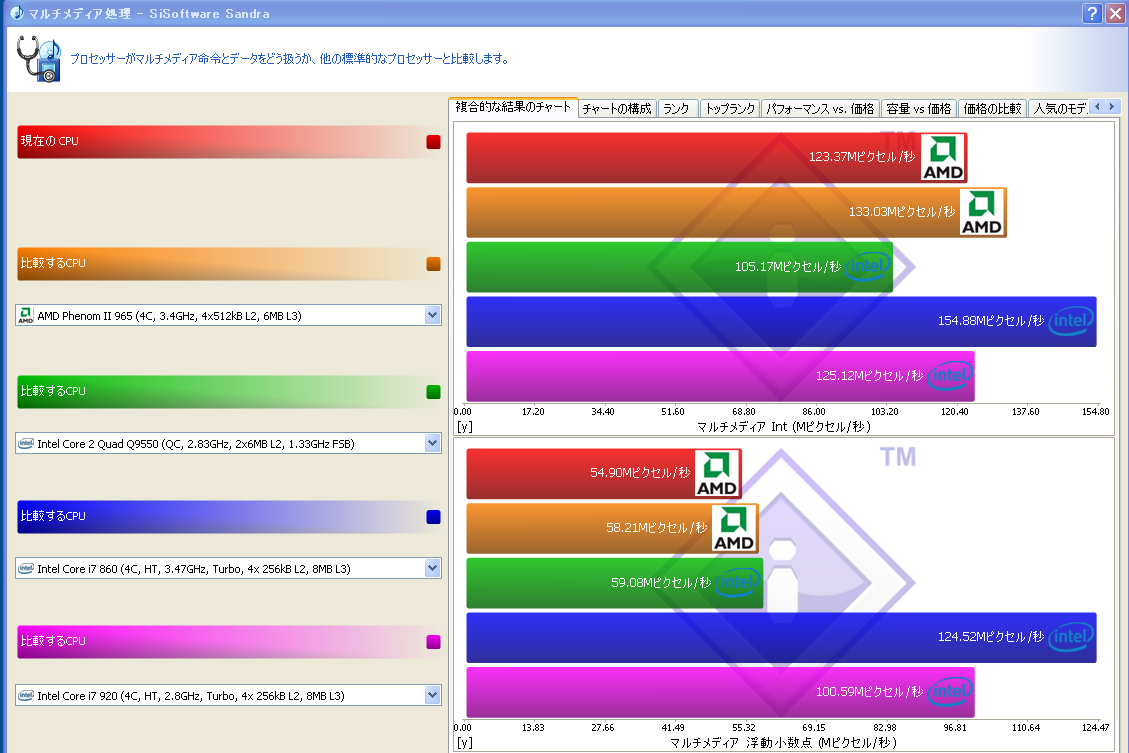Click the 124.52Mピクセル/秒 value label

pos(991,637)
